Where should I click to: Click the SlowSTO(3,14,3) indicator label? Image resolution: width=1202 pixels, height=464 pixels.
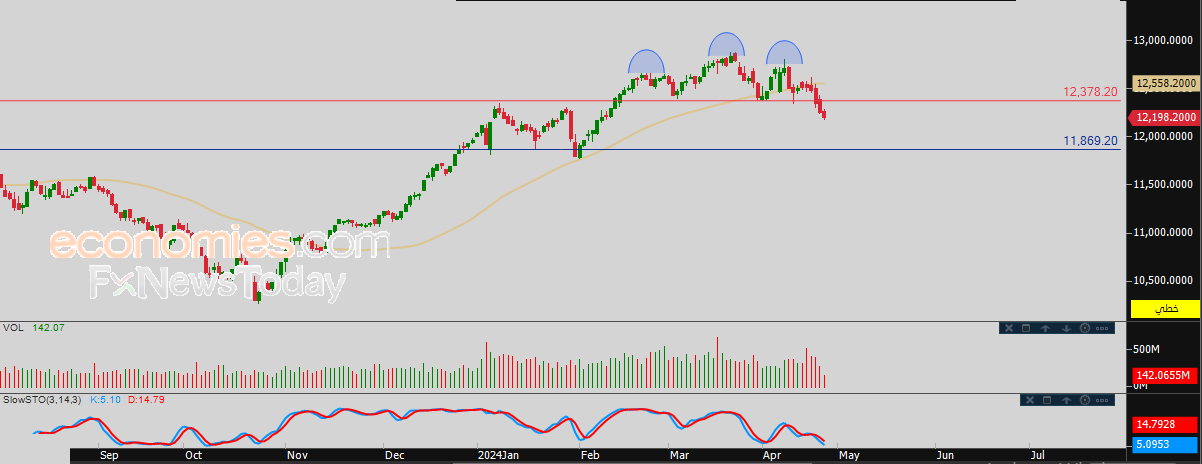43,399
